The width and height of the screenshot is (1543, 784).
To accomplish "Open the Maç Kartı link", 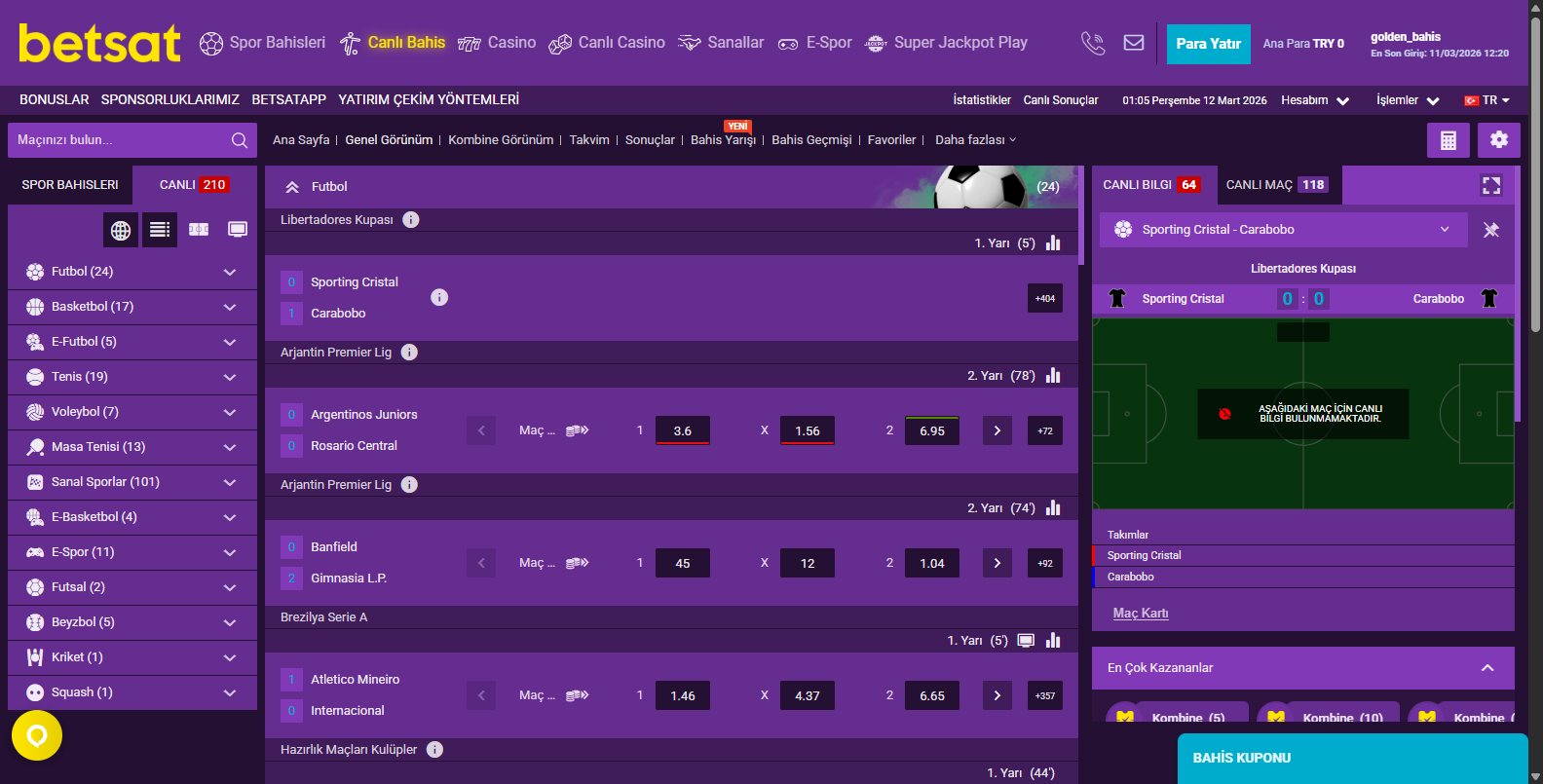I will [x=1140, y=613].
